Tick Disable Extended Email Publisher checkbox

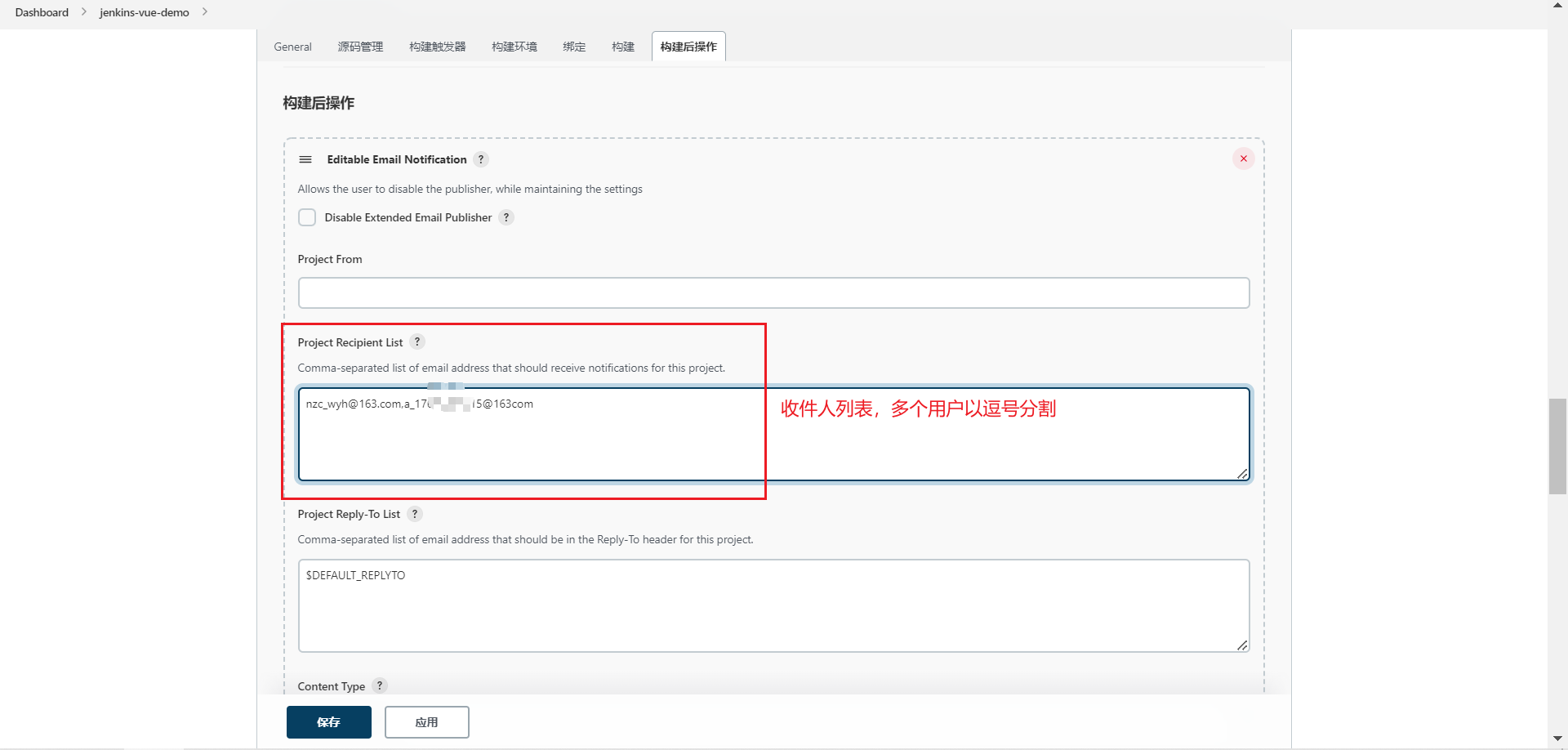[x=307, y=217]
